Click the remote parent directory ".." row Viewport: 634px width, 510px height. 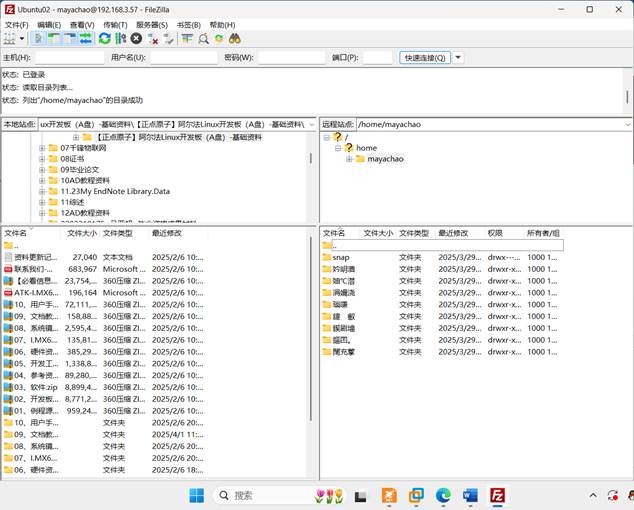point(443,245)
